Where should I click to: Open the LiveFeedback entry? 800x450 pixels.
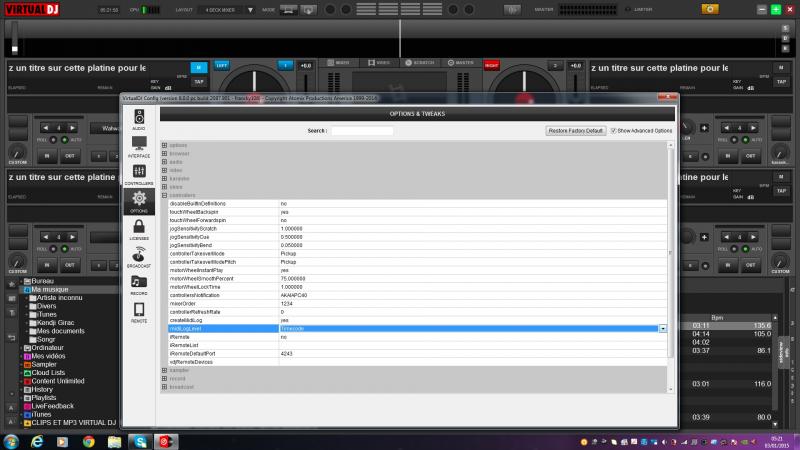tap(53, 406)
